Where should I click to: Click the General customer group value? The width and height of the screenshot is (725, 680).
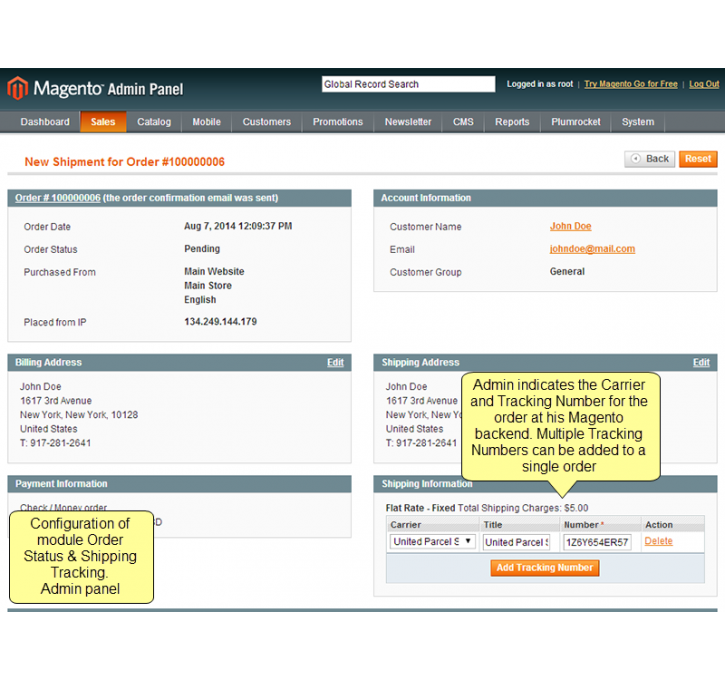point(567,271)
